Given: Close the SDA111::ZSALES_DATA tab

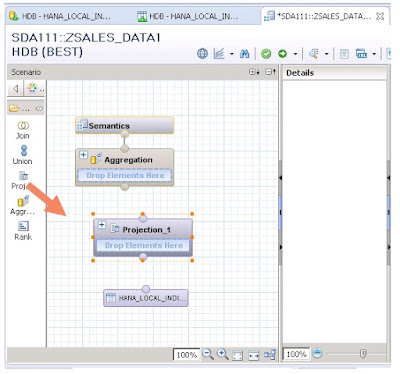Looking at the screenshot, I should click(x=380, y=16).
